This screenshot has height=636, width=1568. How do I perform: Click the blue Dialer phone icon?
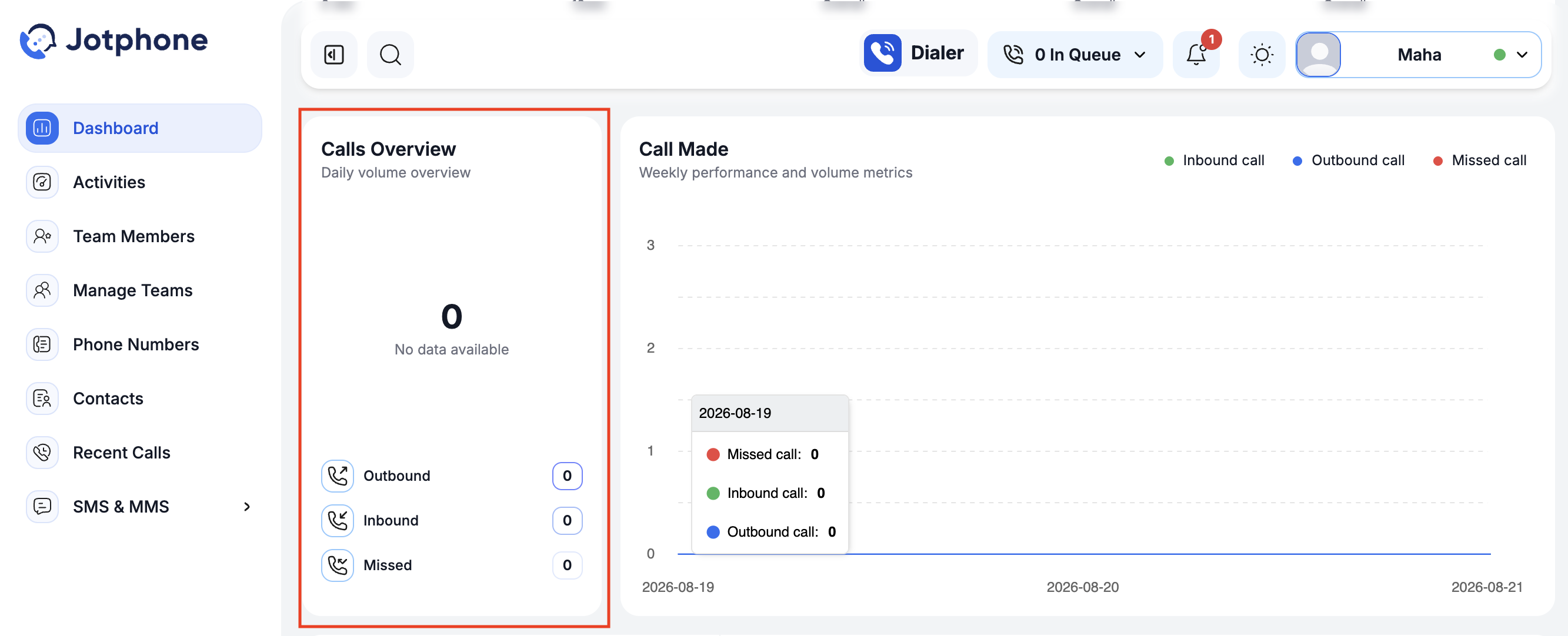point(882,53)
